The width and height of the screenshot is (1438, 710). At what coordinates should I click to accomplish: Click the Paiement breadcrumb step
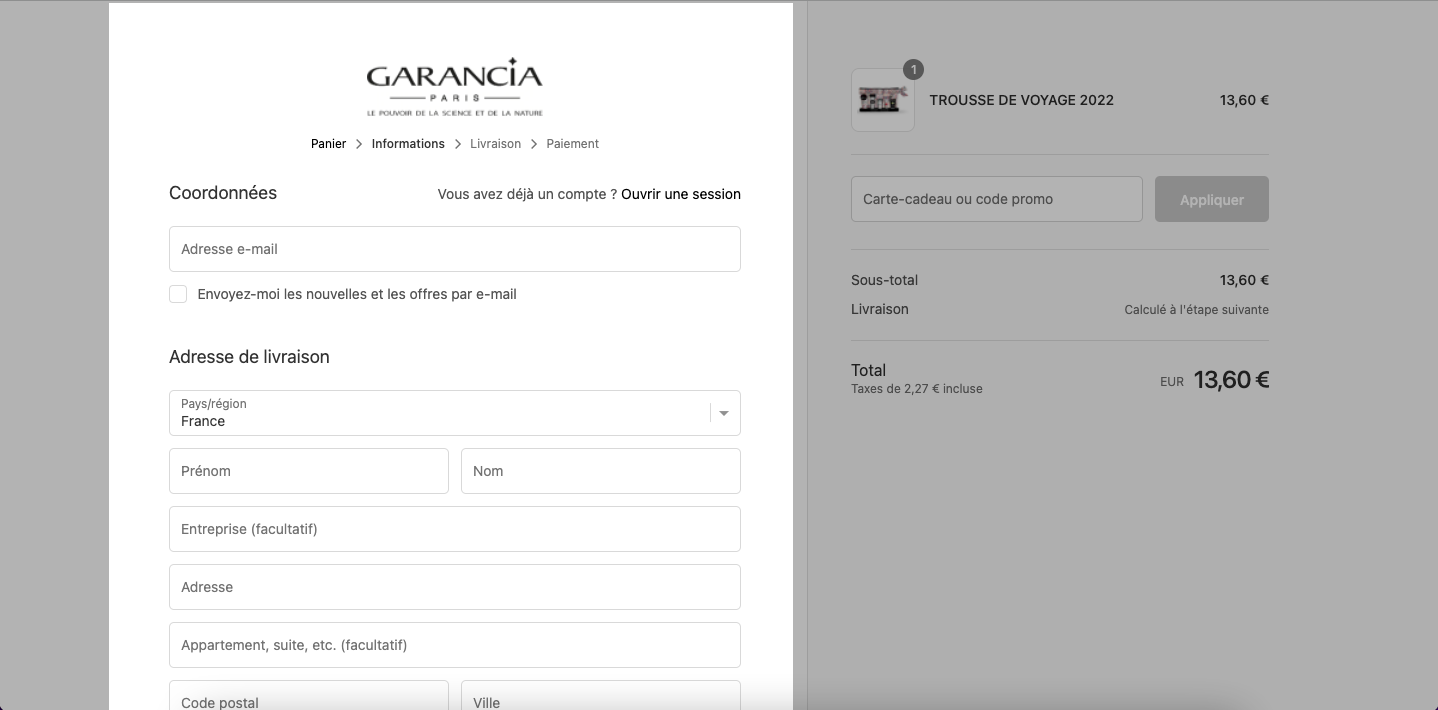click(573, 144)
